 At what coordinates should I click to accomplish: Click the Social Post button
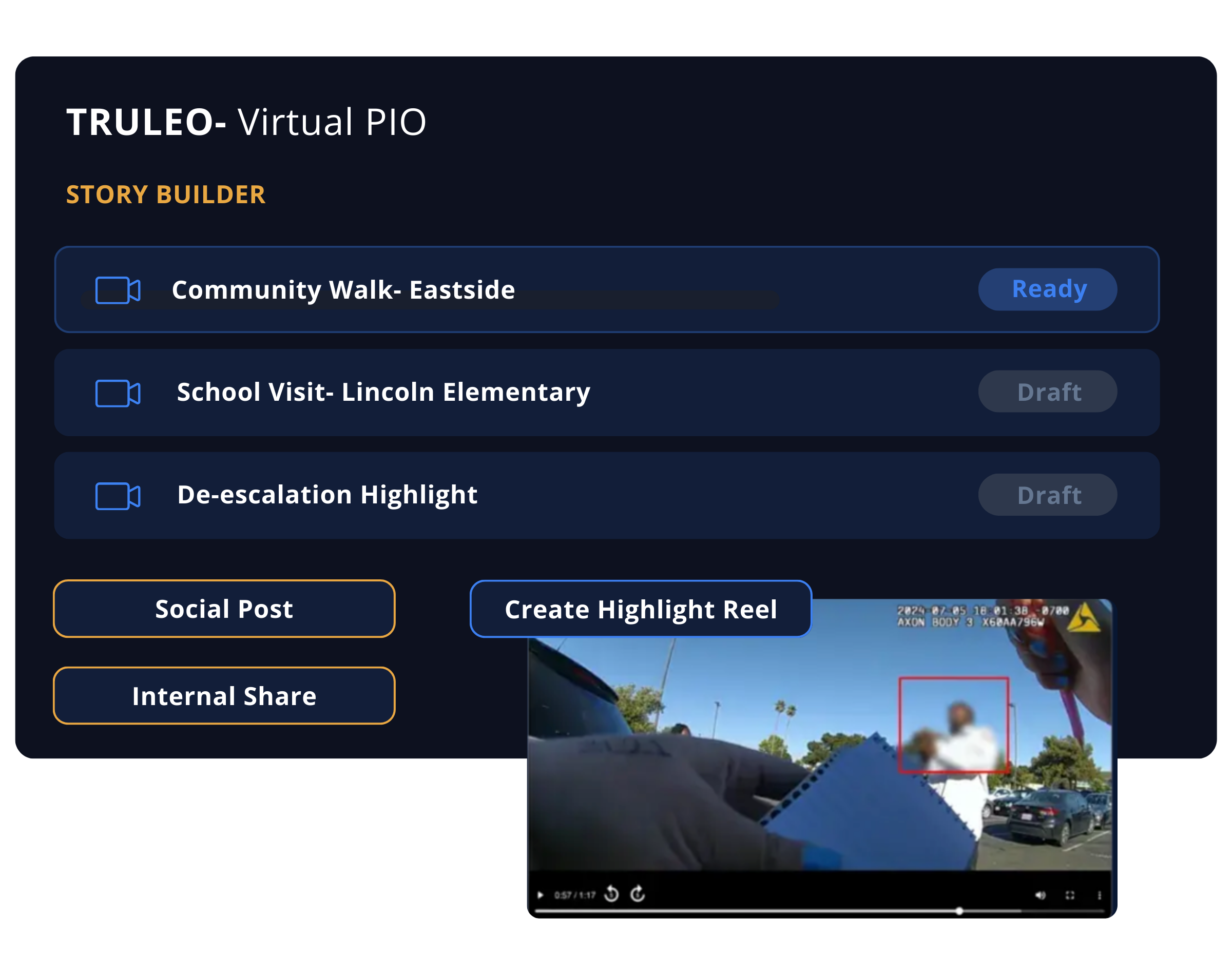tap(224, 609)
